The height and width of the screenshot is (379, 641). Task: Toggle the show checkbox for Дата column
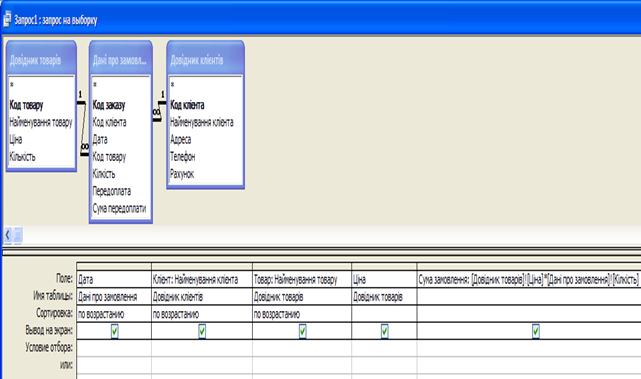pyautogui.click(x=114, y=331)
